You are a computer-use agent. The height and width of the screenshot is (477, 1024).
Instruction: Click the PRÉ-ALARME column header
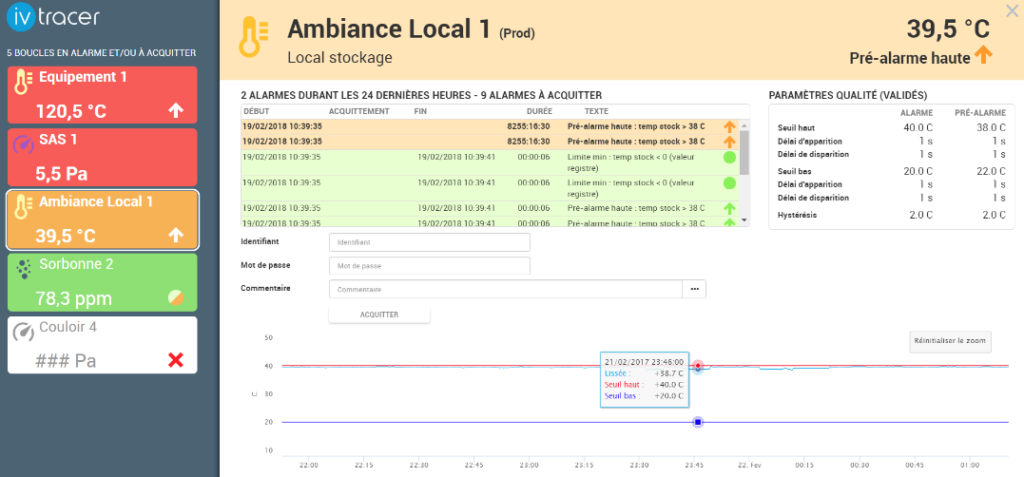pos(980,112)
